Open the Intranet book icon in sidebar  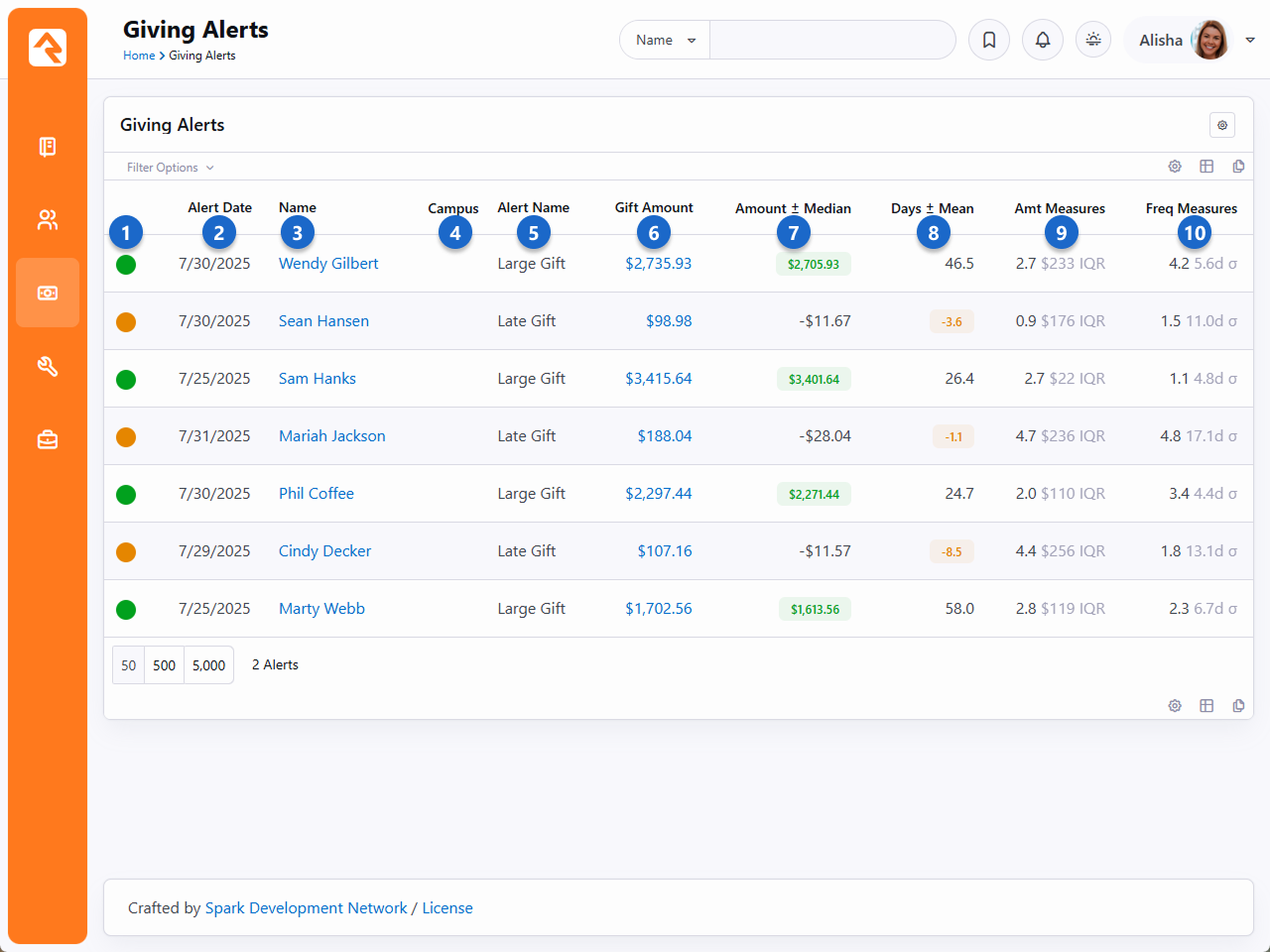click(x=48, y=147)
